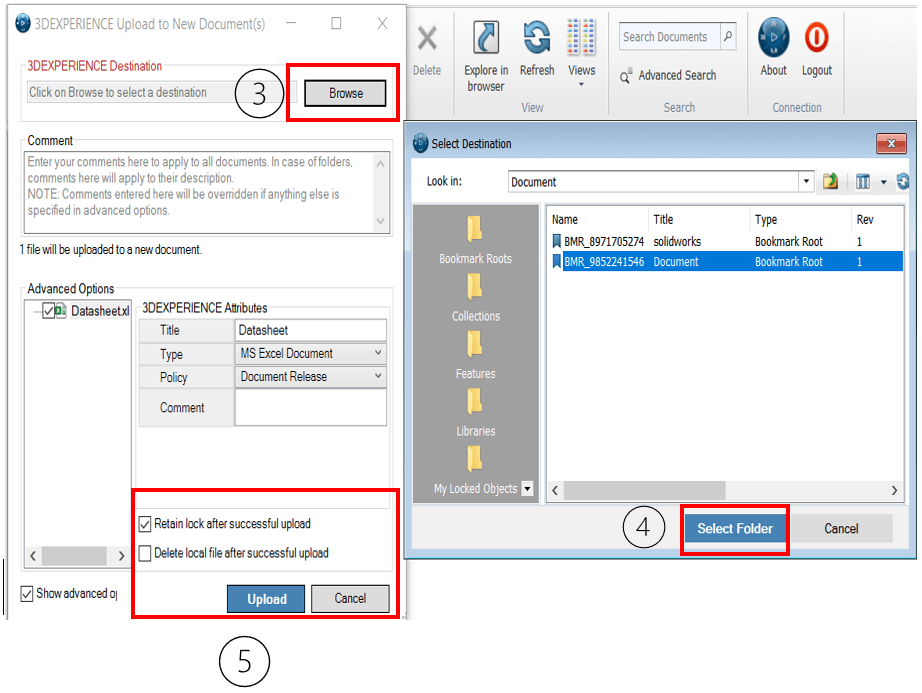The height and width of the screenshot is (693, 922).
Task: Click bookmark icon of BMR_9852241546
Action: pyautogui.click(x=556, y=262)
